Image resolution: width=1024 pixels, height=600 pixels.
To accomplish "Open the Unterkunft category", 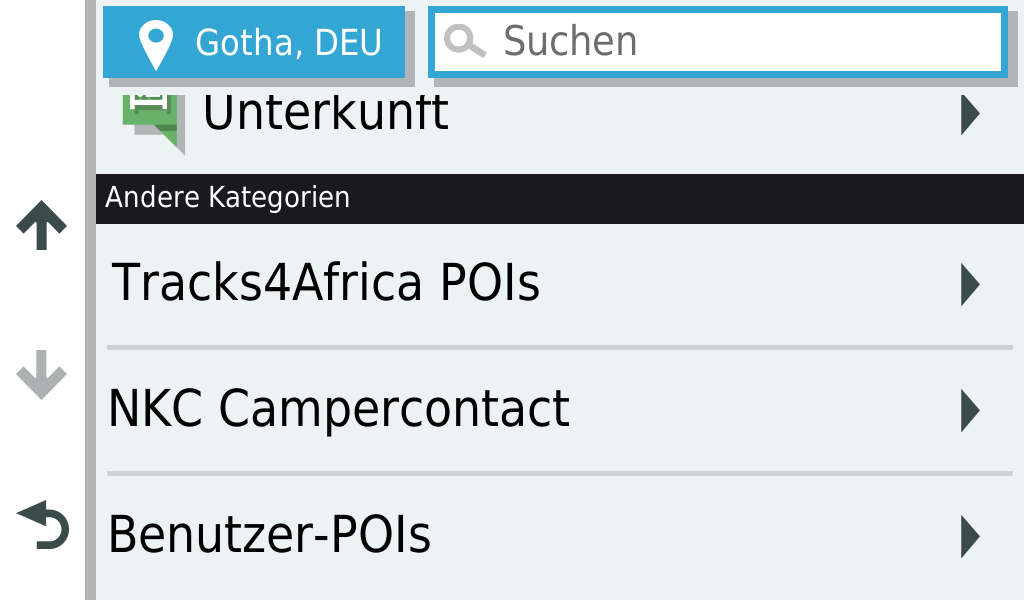I will click(x=325, y=115).
